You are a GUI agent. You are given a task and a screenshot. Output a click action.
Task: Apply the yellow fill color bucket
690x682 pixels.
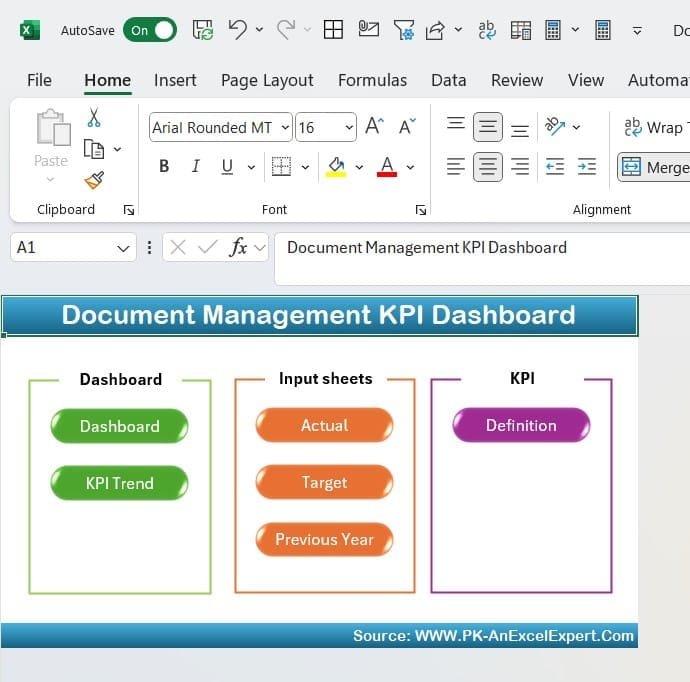336,167
